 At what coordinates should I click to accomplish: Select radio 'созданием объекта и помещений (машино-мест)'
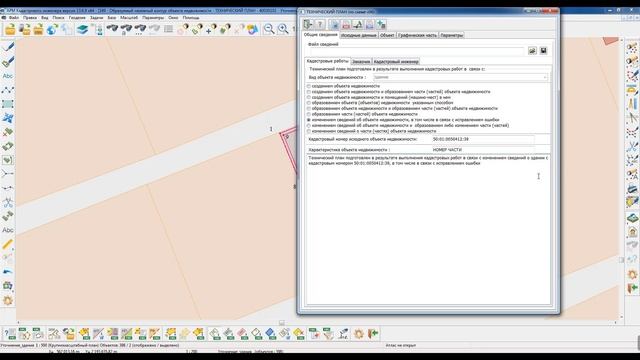pos(309,98)
